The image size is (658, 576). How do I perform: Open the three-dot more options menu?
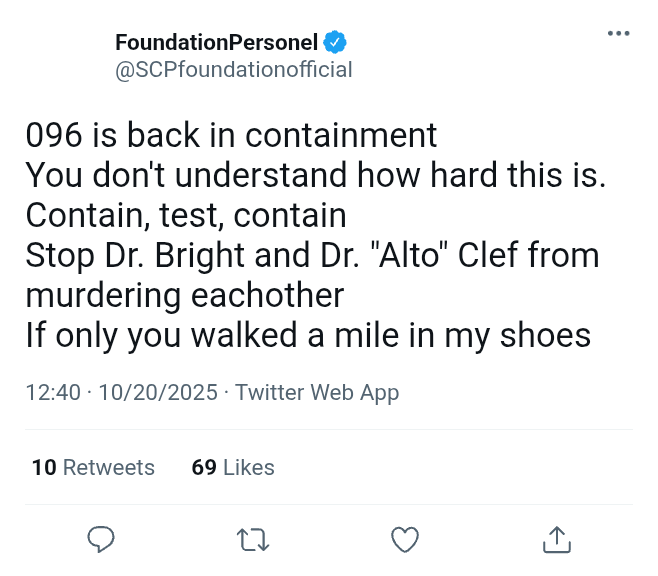(619, 34)
